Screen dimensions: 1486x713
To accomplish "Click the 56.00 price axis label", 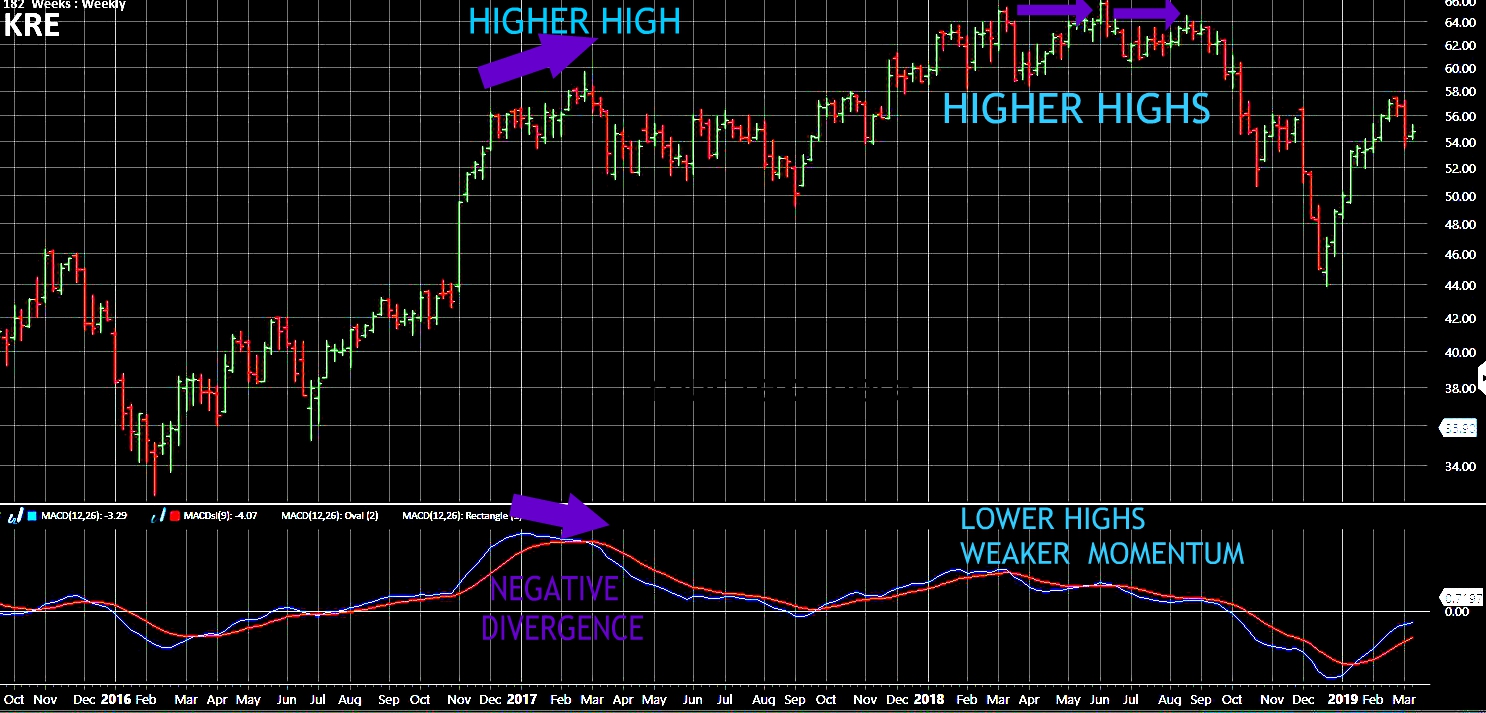I will point(1460,117).
